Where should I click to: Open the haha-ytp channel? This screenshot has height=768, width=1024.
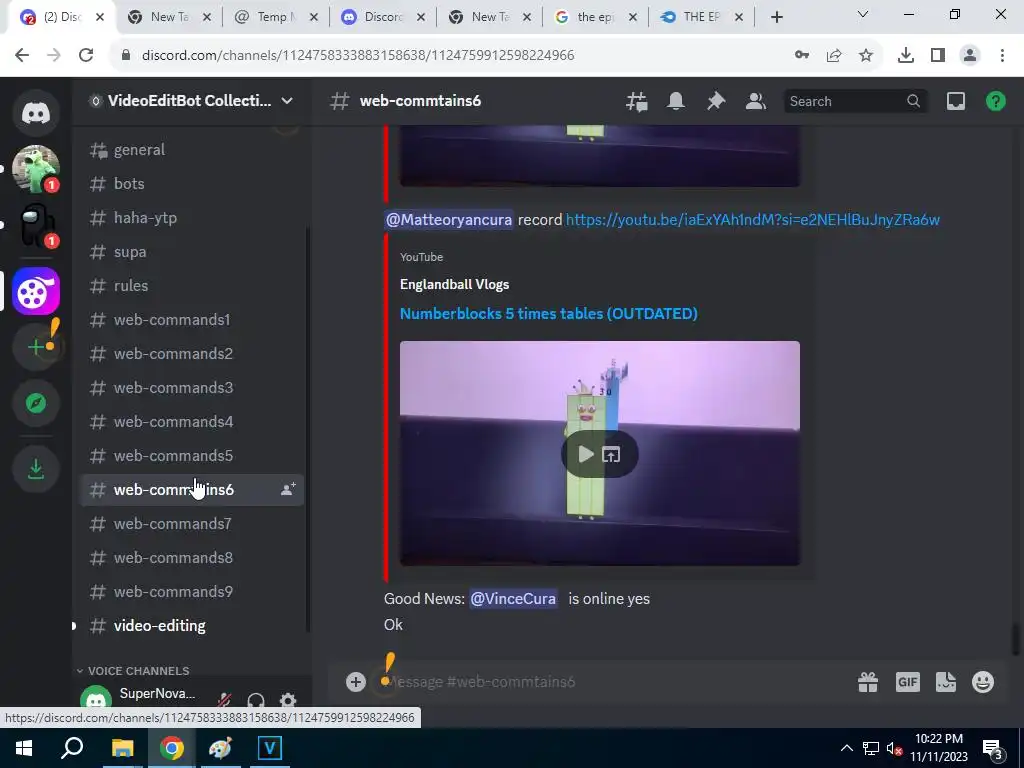[x=192, y=217]
